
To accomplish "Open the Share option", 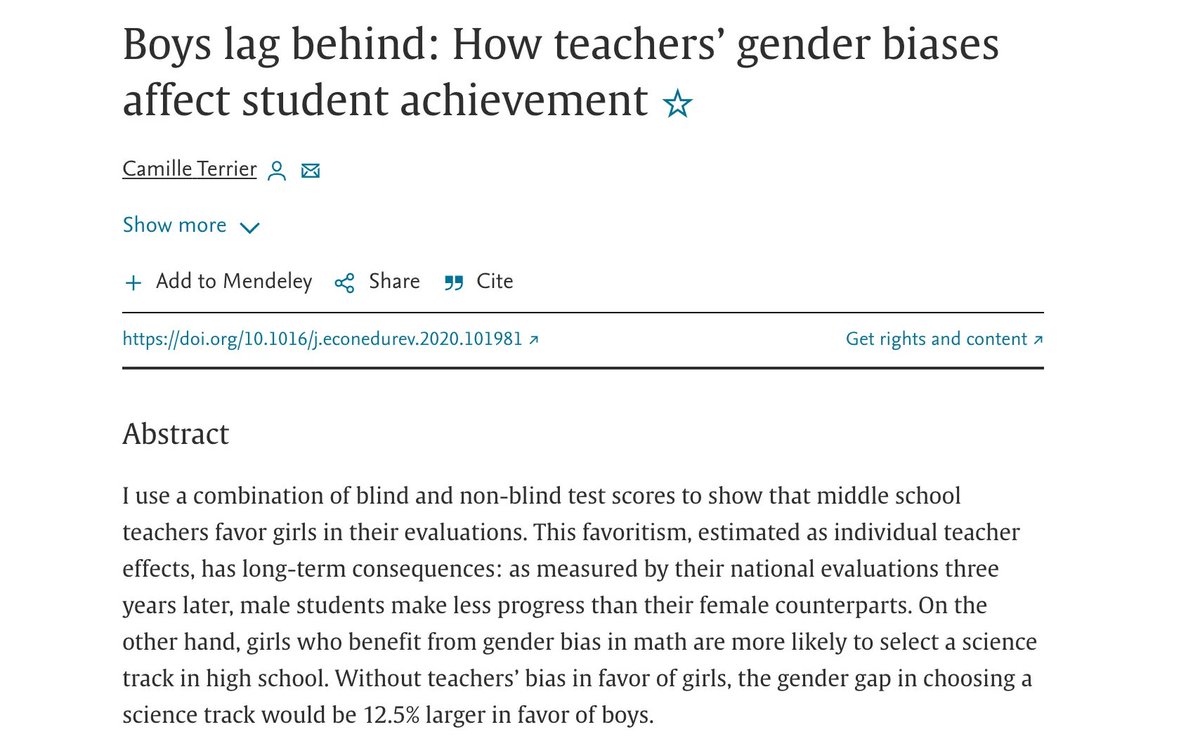I will click(394, 282).
